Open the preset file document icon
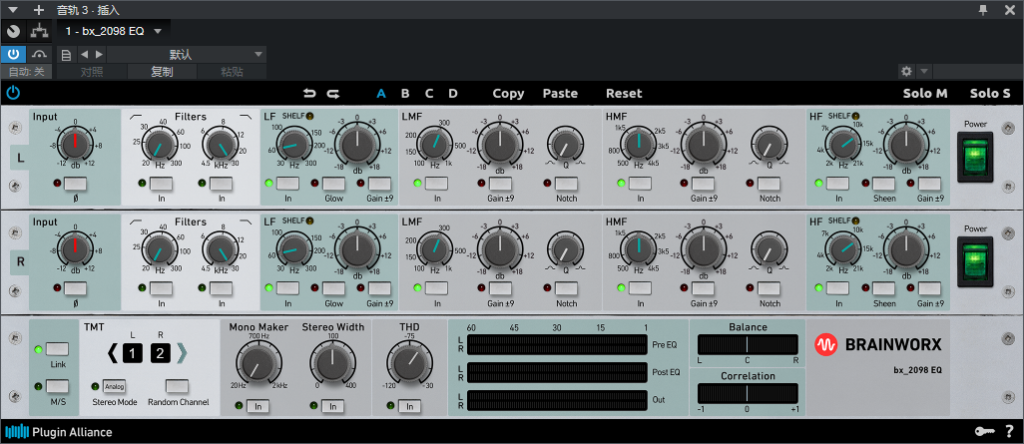Viewport: 1024px width, 444px height. [x=66, y=55]
